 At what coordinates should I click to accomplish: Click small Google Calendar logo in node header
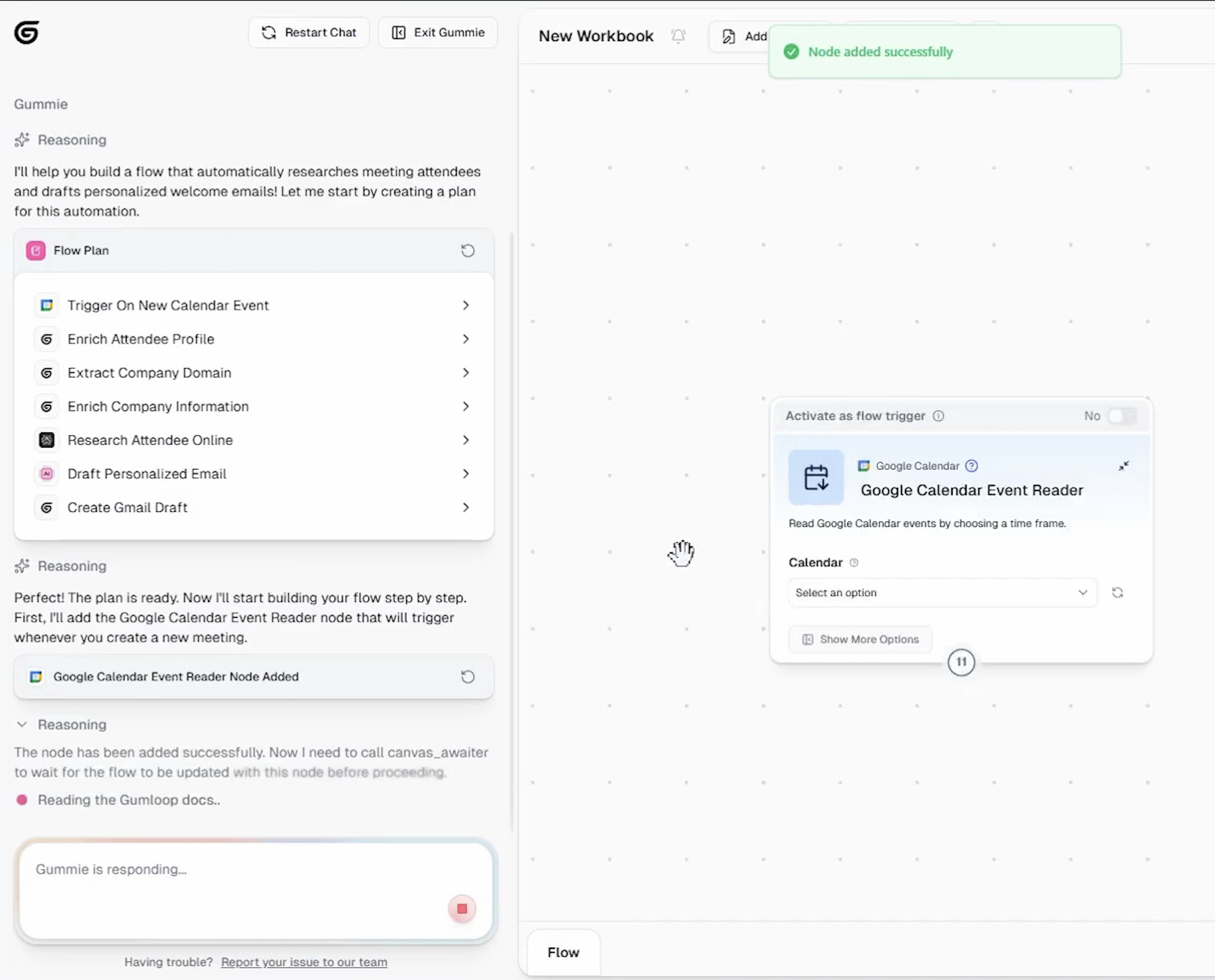(864, 466)
